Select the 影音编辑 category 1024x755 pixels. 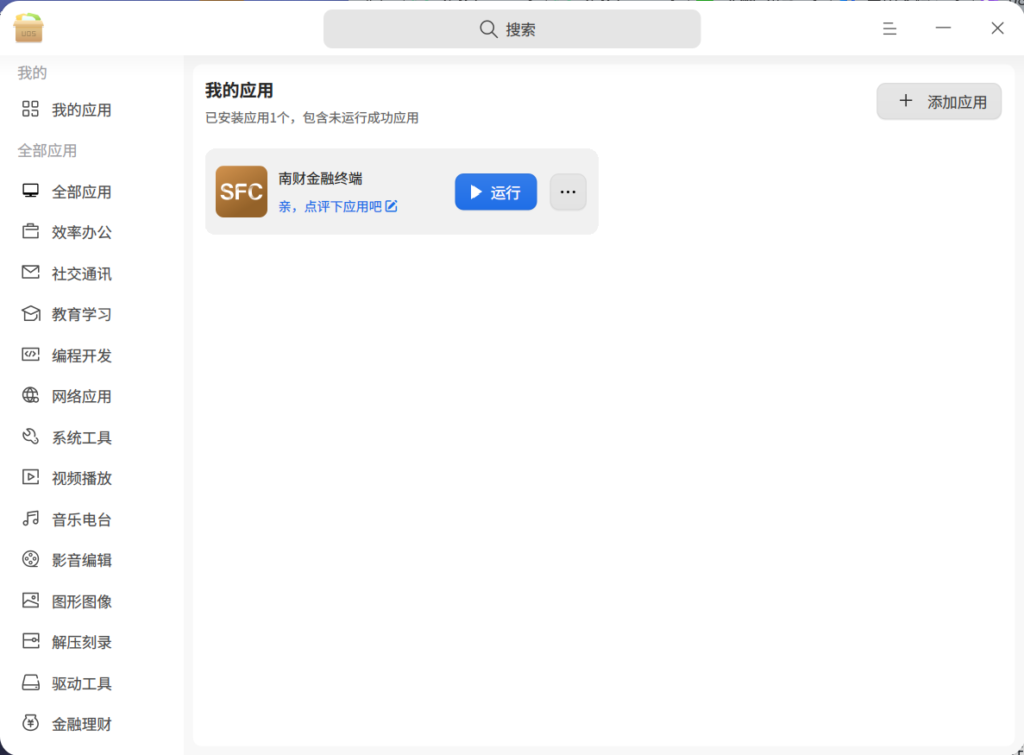pos(81,561)
